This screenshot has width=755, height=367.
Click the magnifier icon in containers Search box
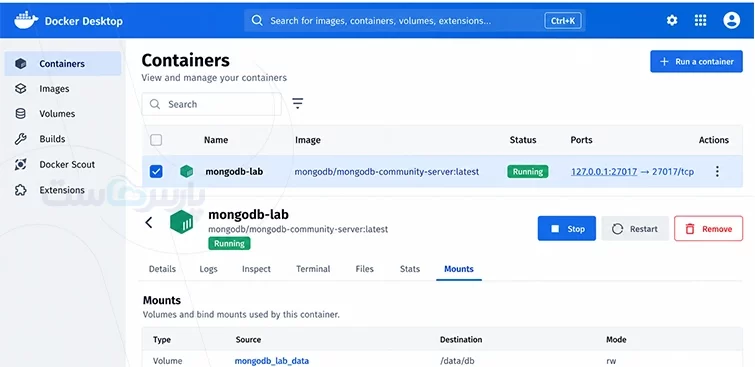[x=155, y=104]
